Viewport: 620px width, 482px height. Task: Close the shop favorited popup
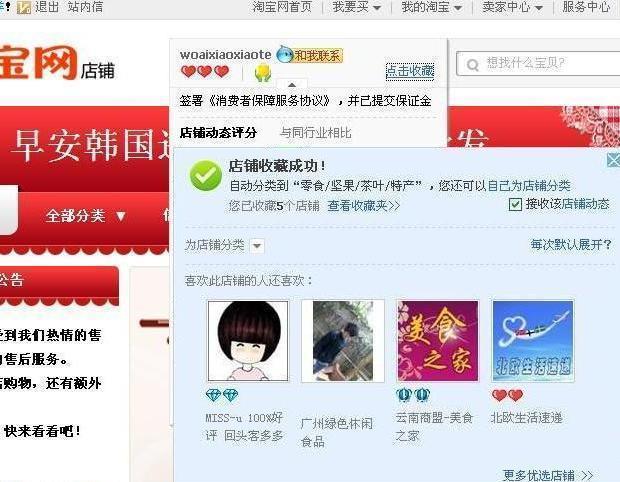point(613,160)
